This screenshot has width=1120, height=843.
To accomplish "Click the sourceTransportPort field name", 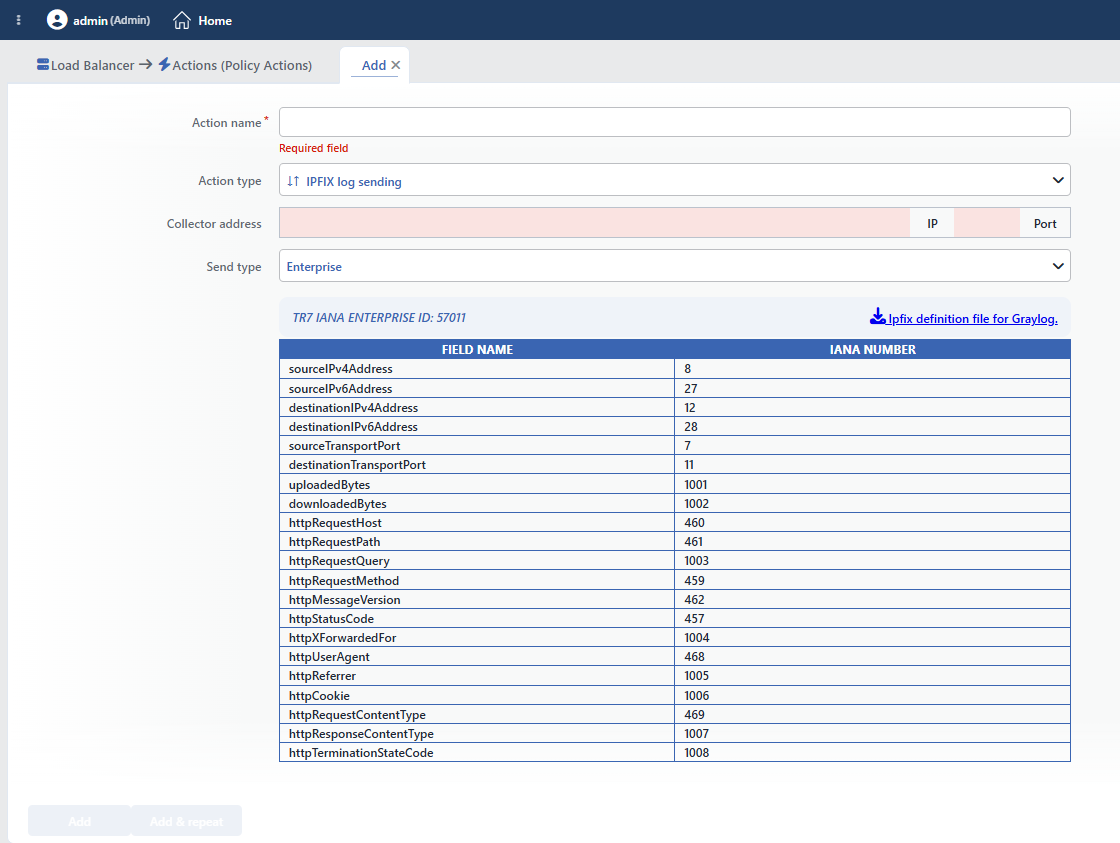I will point(344,446).
